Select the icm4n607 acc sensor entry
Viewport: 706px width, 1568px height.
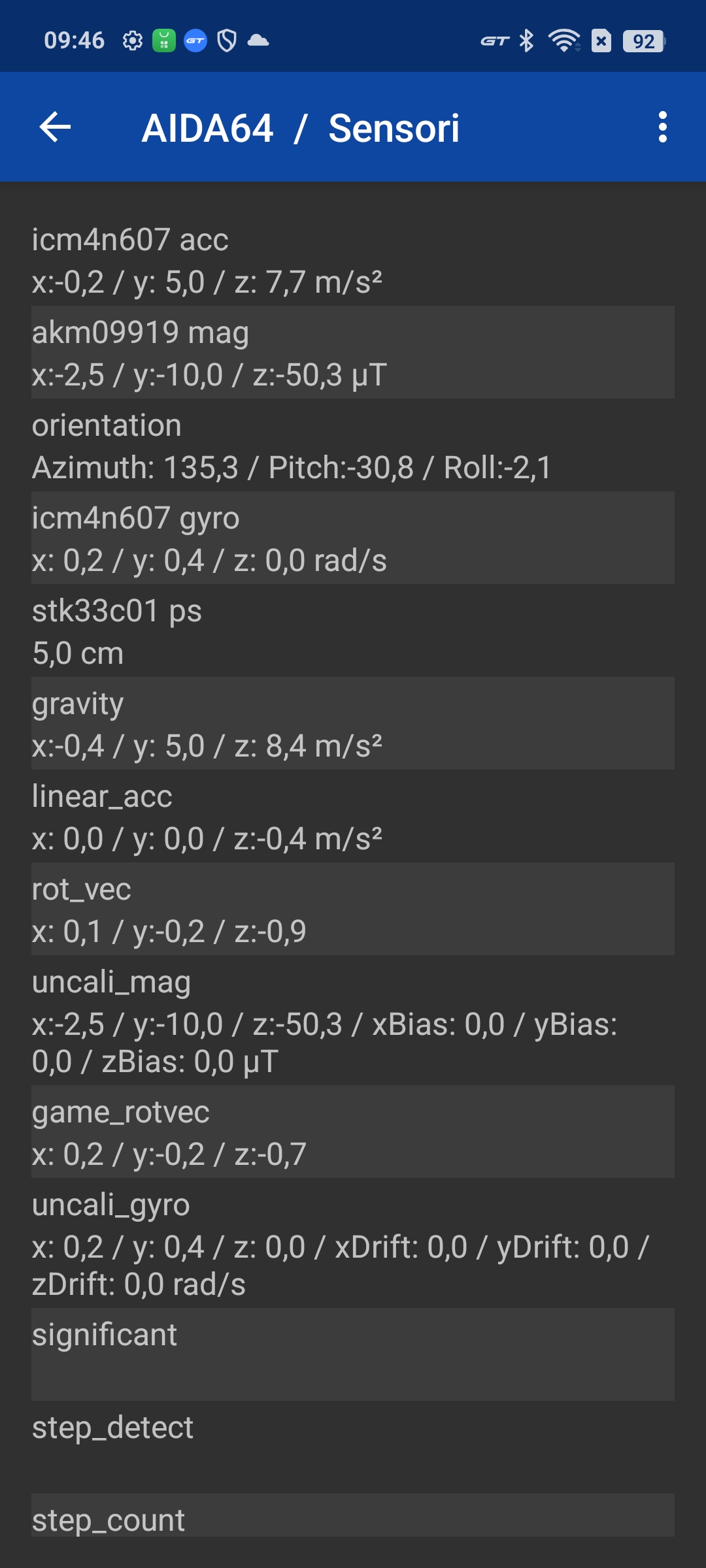point(353,260)
